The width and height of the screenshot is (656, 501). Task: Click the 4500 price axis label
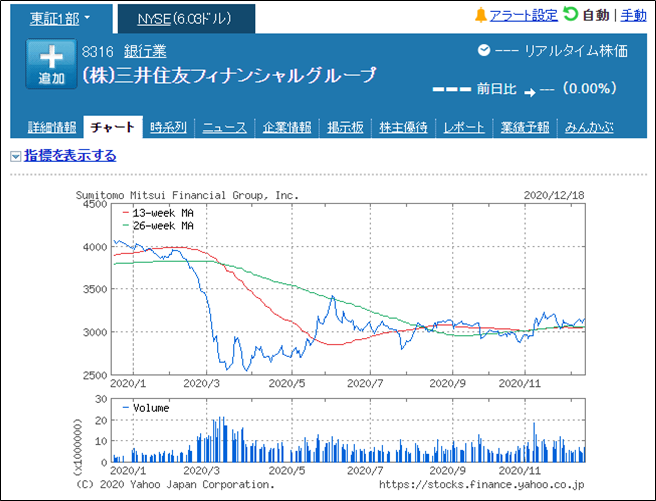95,204
